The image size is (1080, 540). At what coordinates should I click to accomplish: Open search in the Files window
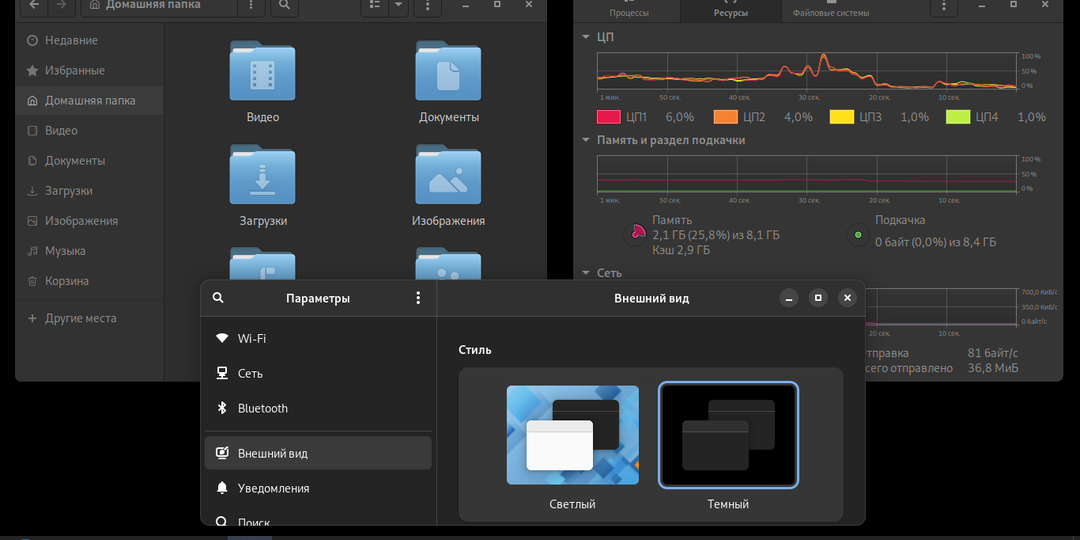284,5
